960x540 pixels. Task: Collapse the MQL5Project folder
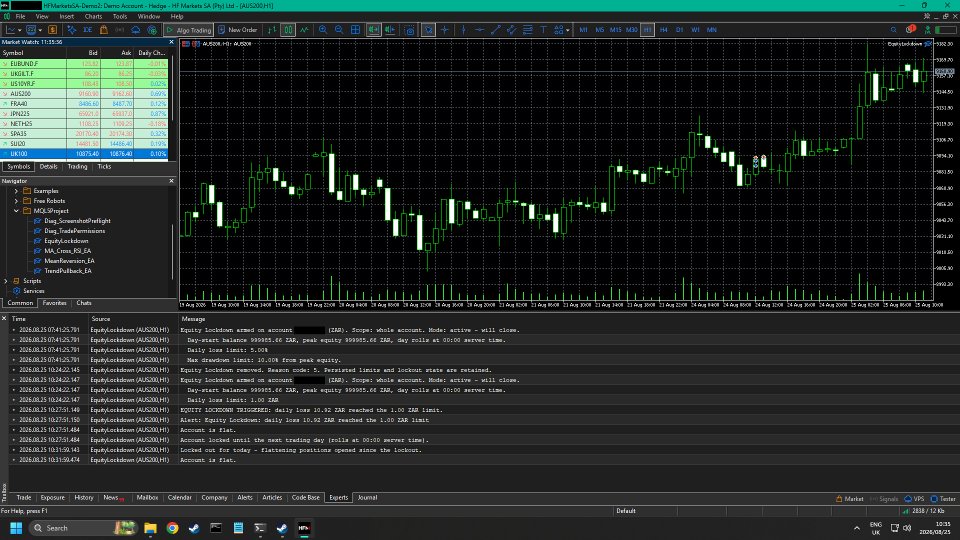click(16, 211)
